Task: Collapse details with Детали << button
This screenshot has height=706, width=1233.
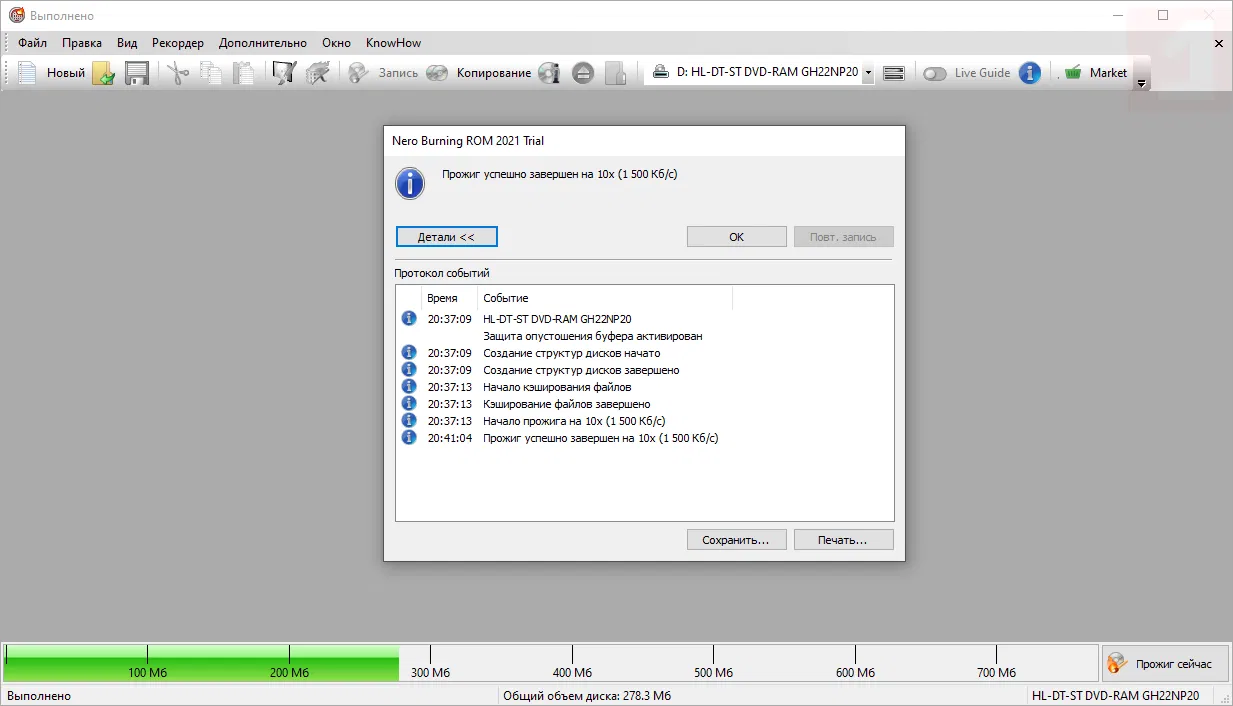Action: click(446, 237)
